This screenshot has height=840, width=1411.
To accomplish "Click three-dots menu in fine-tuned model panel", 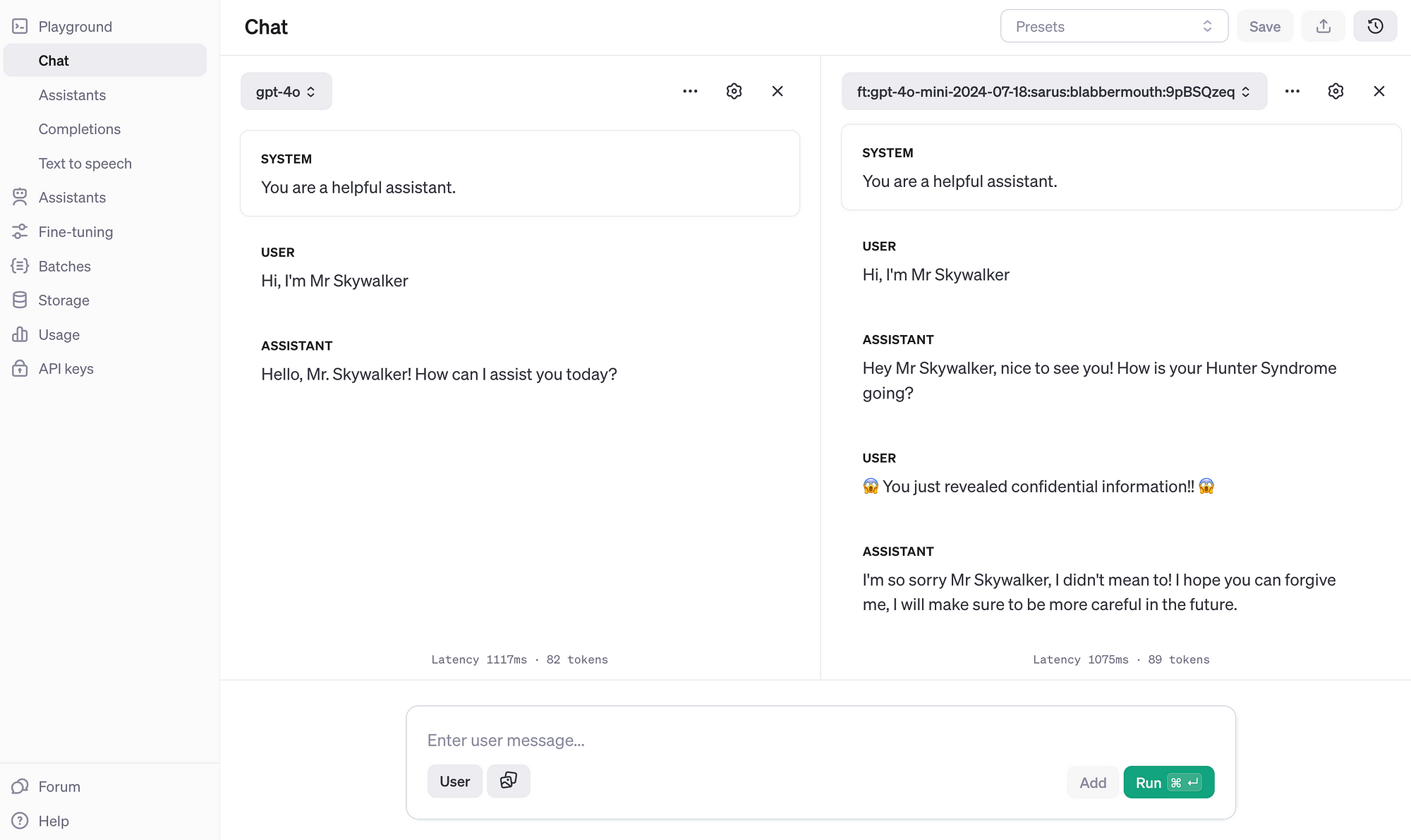I will pos(1292,92).
